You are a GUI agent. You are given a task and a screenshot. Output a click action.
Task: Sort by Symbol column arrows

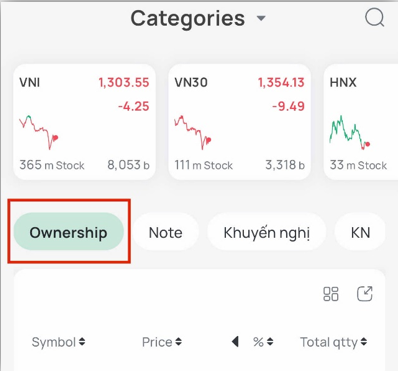pos(82,342)
